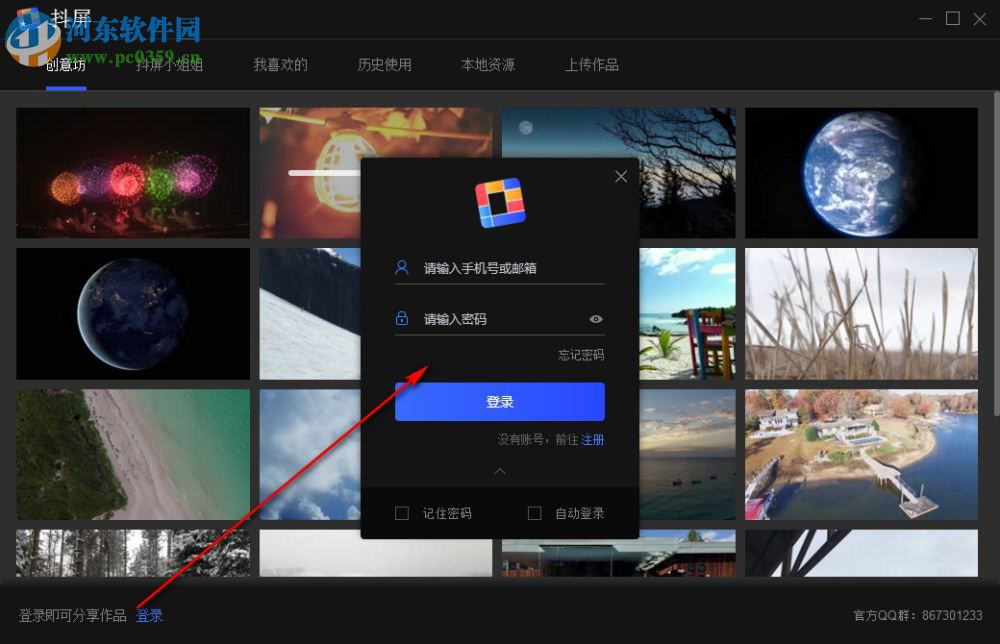This screenshot has width=1000, height=644.
Task: Click the blue 登录 button
Action: 499,401
